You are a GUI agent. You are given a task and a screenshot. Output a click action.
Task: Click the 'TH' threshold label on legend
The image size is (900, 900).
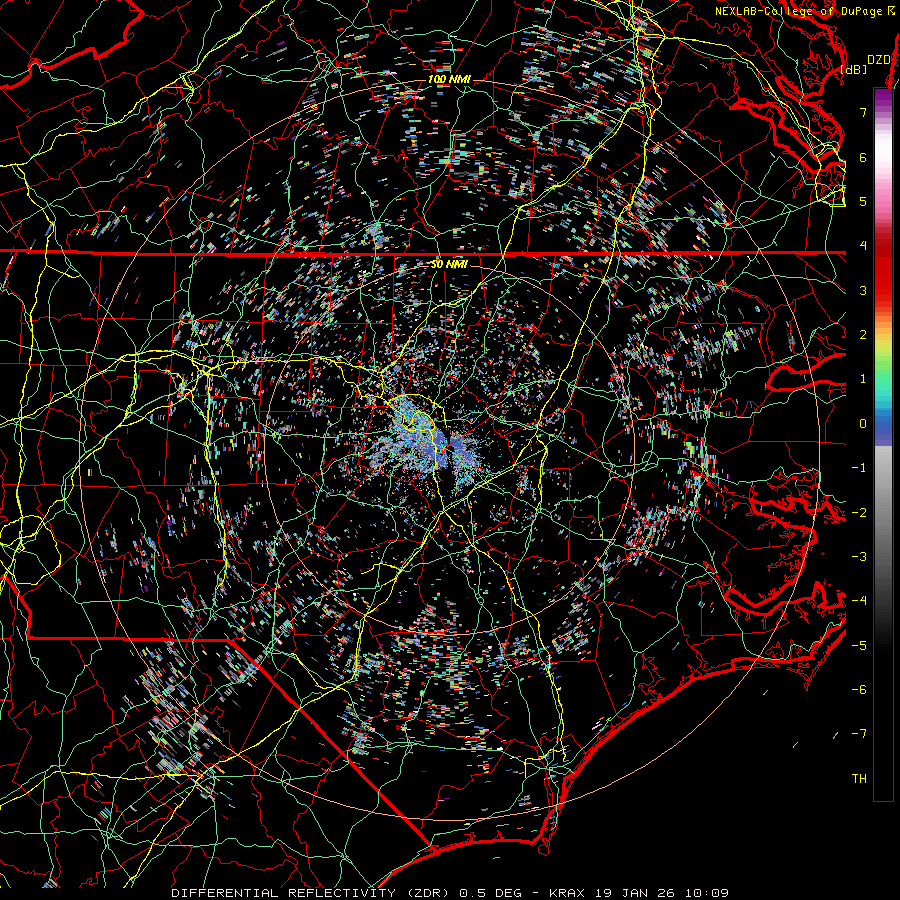[x=859, y=779]
